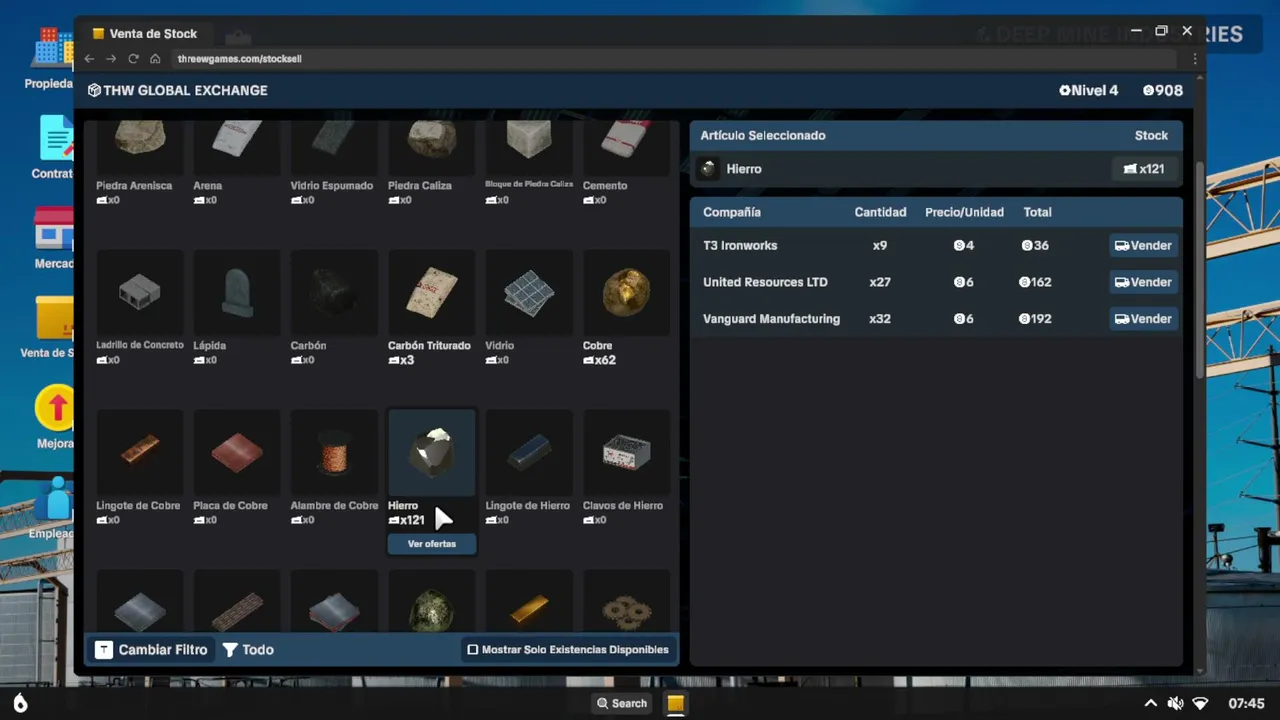The width and height of the screenshot is (1280, 720).
Task: Expand the system tray chevron
Action: [1151, 703]
